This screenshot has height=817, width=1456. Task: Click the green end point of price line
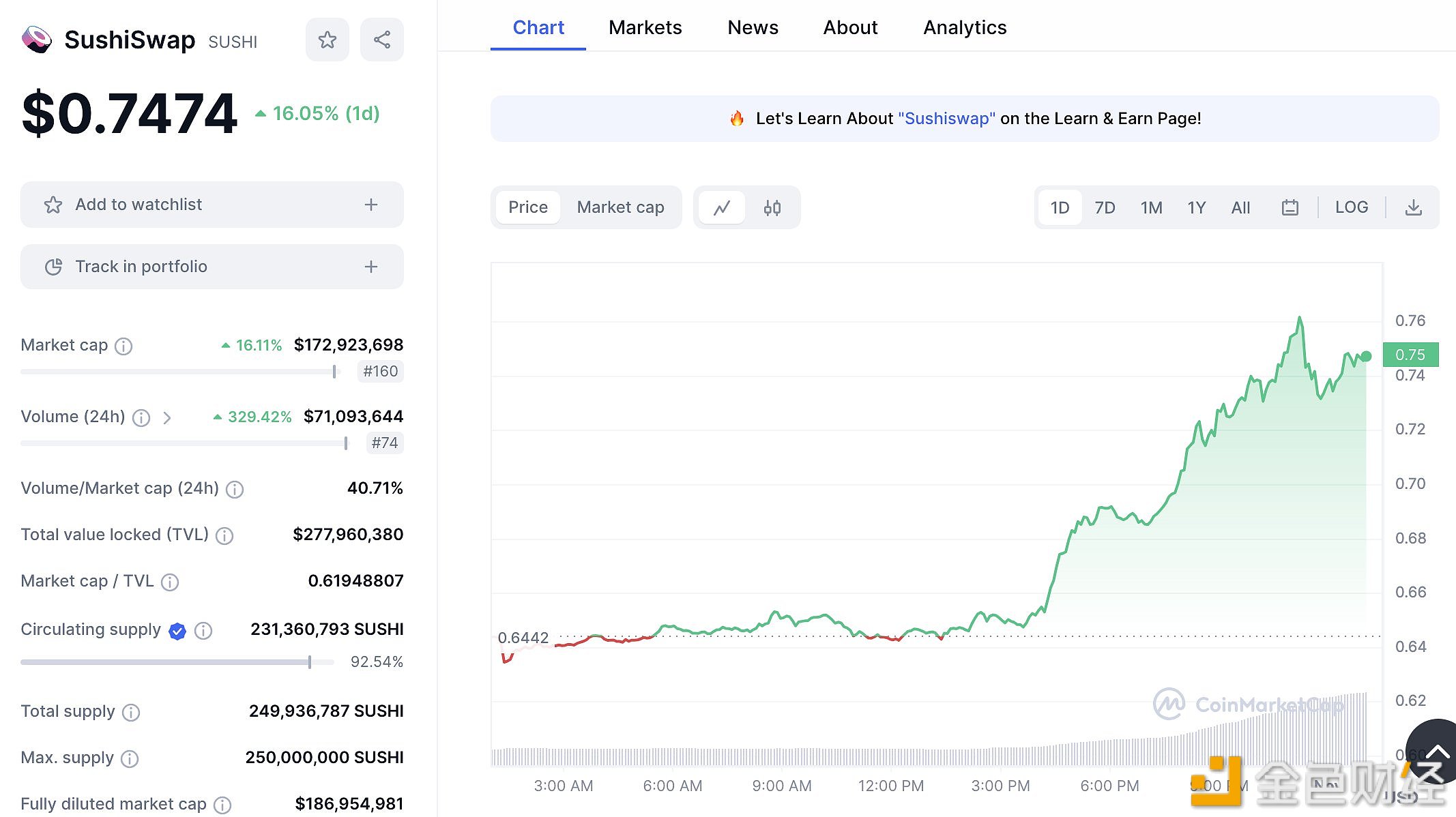point(1366,356)
